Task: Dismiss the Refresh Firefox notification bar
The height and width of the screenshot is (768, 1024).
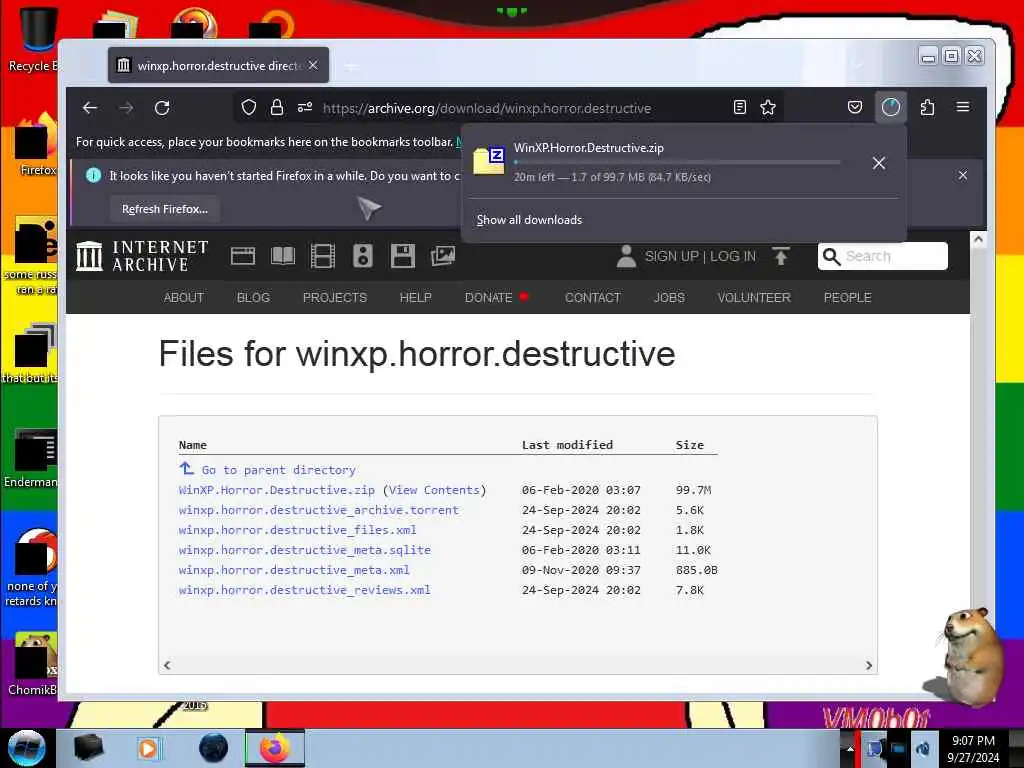Action: [x=963, y=175]
